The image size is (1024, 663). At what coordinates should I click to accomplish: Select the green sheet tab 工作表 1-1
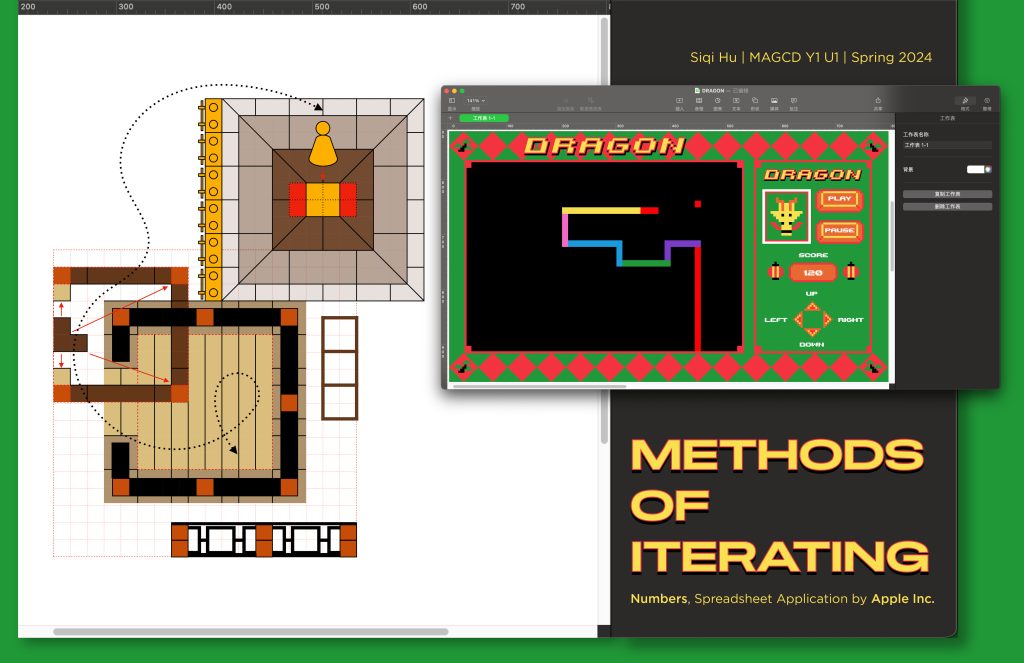click(484, 118)
